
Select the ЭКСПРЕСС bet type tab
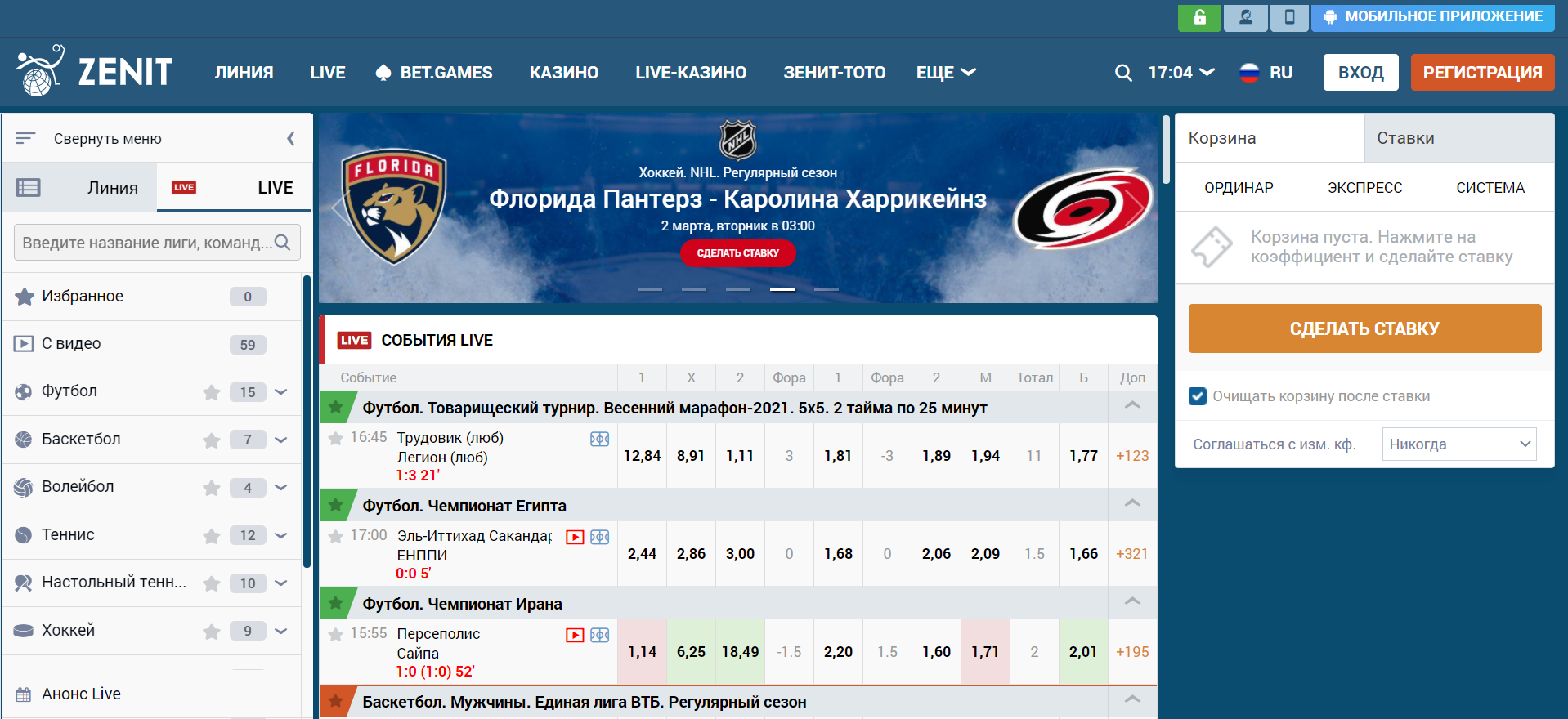pos(1364,188)
